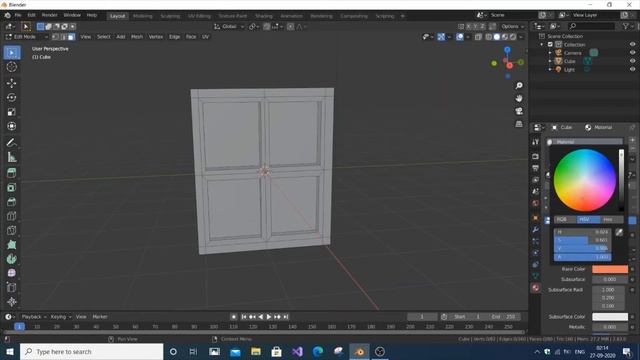Screen dimensions: 640x360
Task: Activate the Cursor tool
Action: (12, 67)
